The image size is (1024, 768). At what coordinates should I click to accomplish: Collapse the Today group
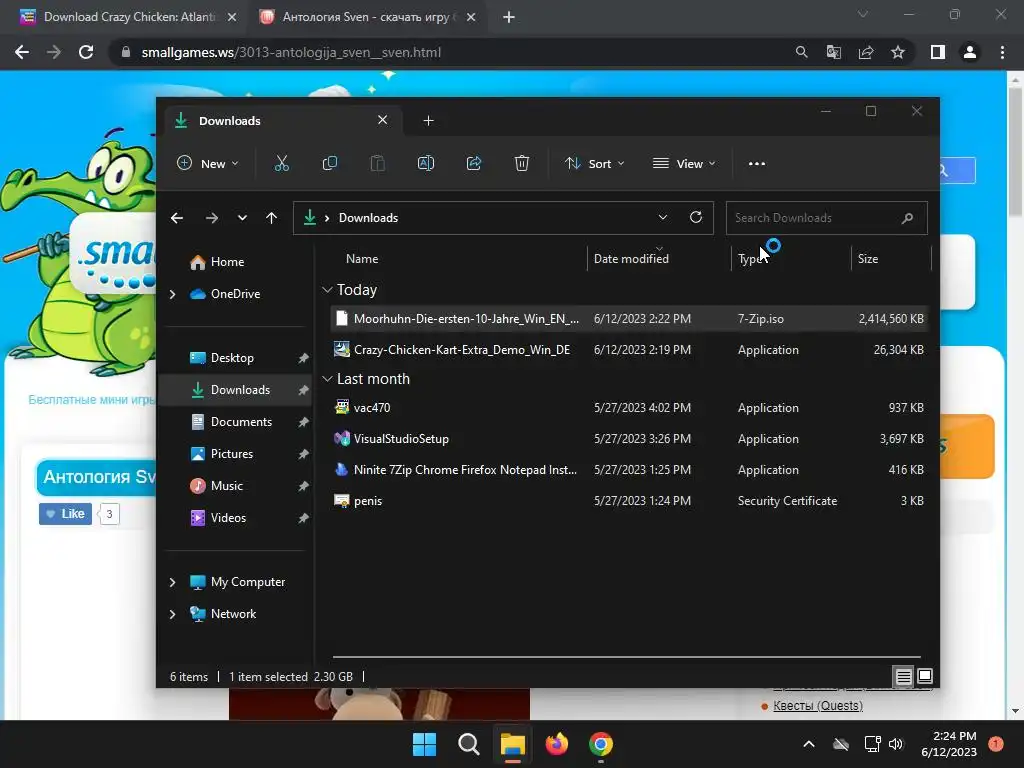[x=327, y=289]
